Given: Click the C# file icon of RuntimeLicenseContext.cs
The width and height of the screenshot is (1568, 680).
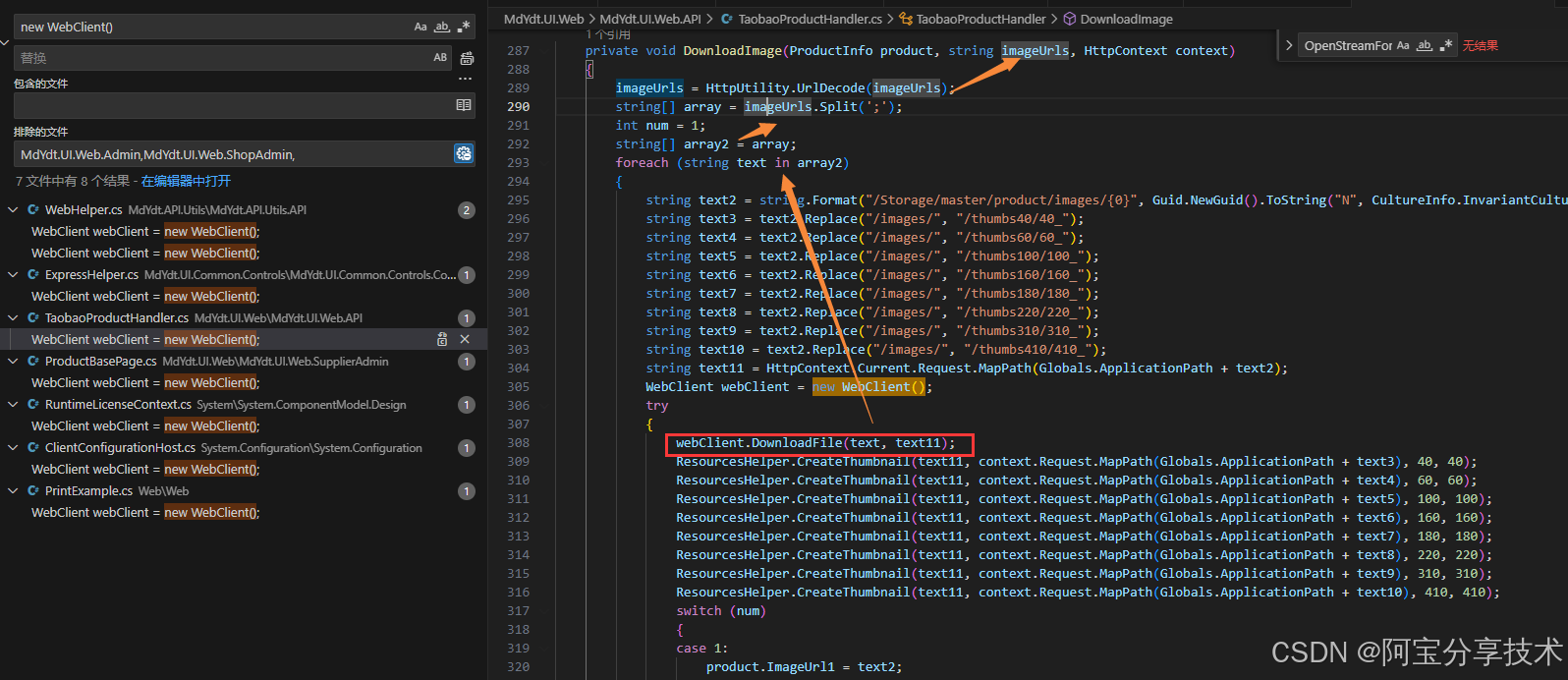Looking at the screenshot, I should click(33, 404).
